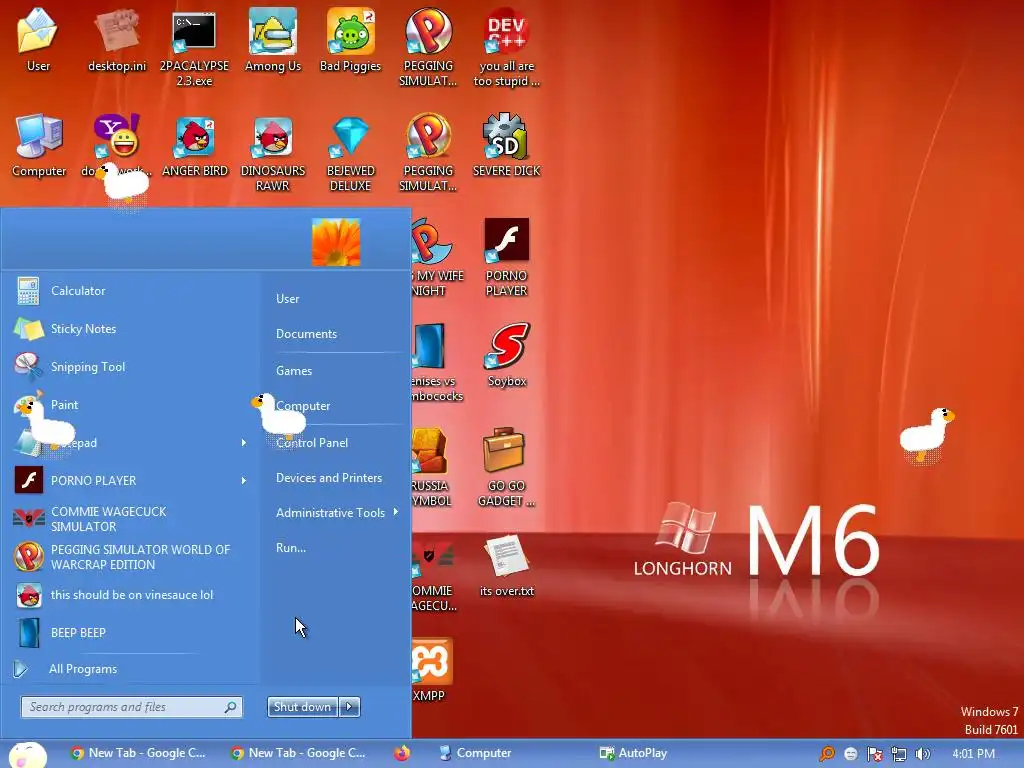Image resolution: width=1024 pixels, height=768 pixels.
Task: Open Control Panel from Start menu
Action: coord(312,442)
